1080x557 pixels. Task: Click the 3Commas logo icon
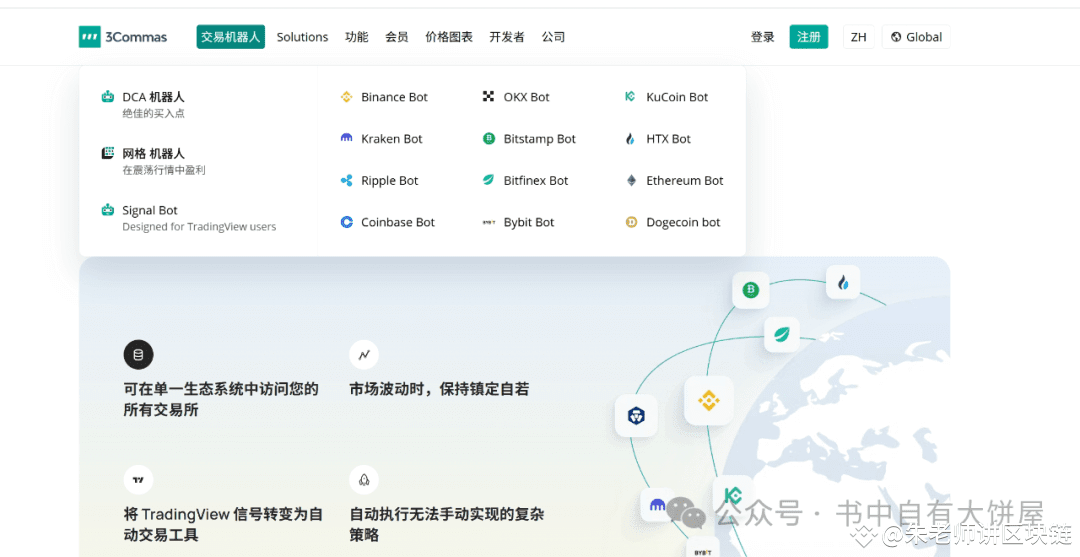pos(90,37)
